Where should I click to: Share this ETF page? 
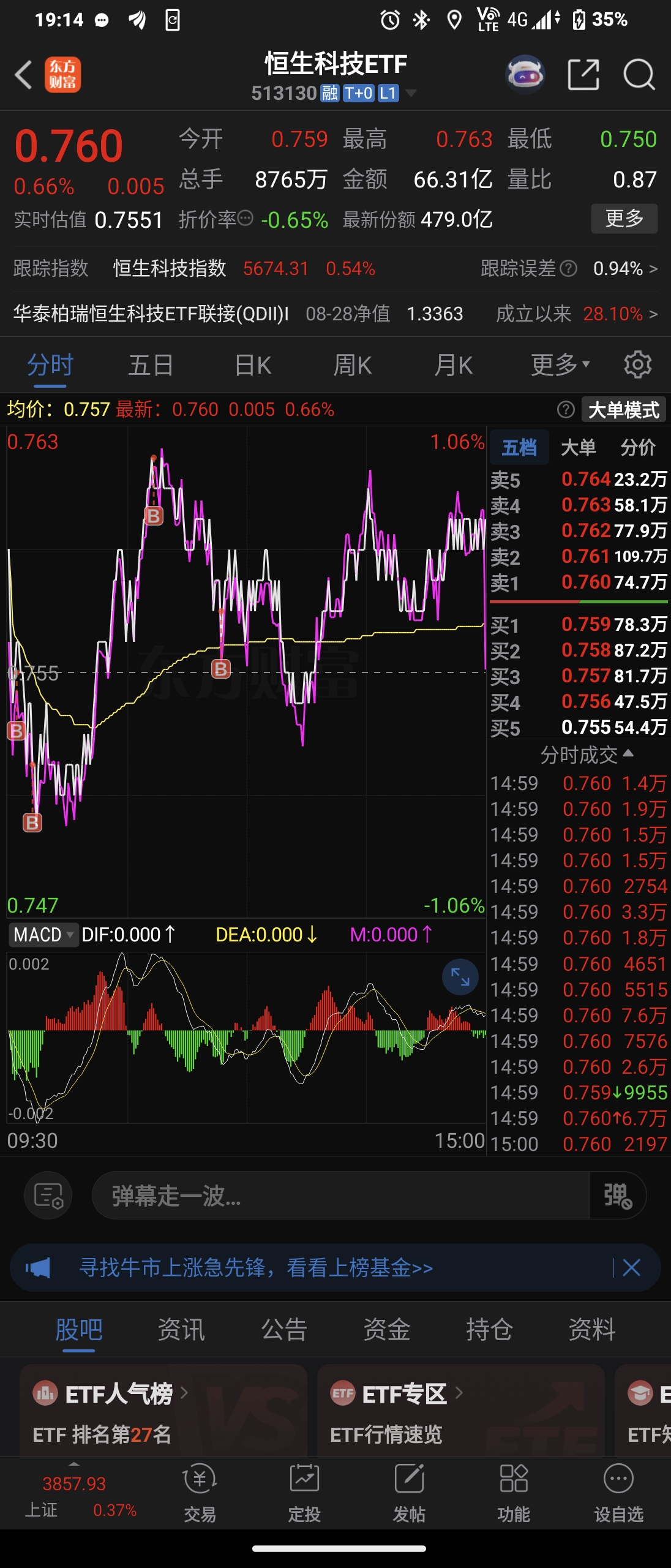coord(583,75)
